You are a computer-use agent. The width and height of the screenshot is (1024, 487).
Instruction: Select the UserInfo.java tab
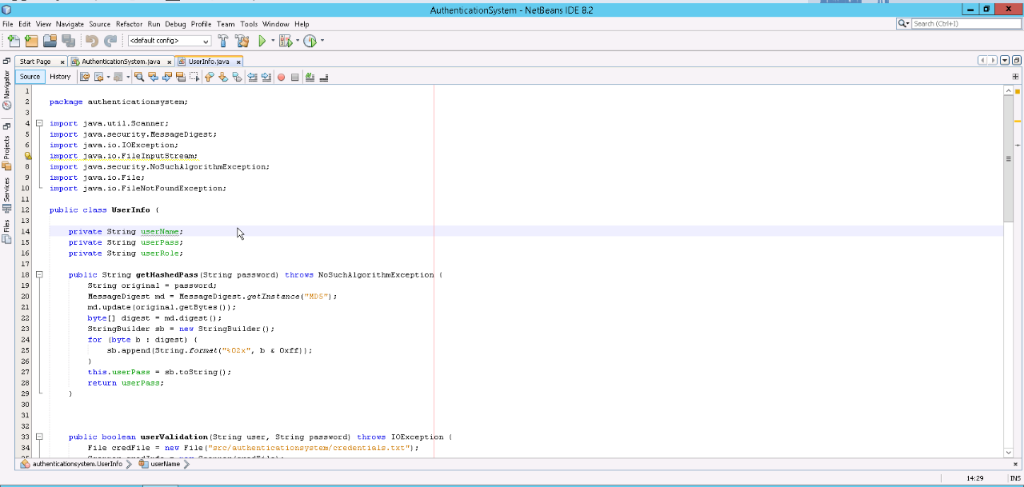208,61
